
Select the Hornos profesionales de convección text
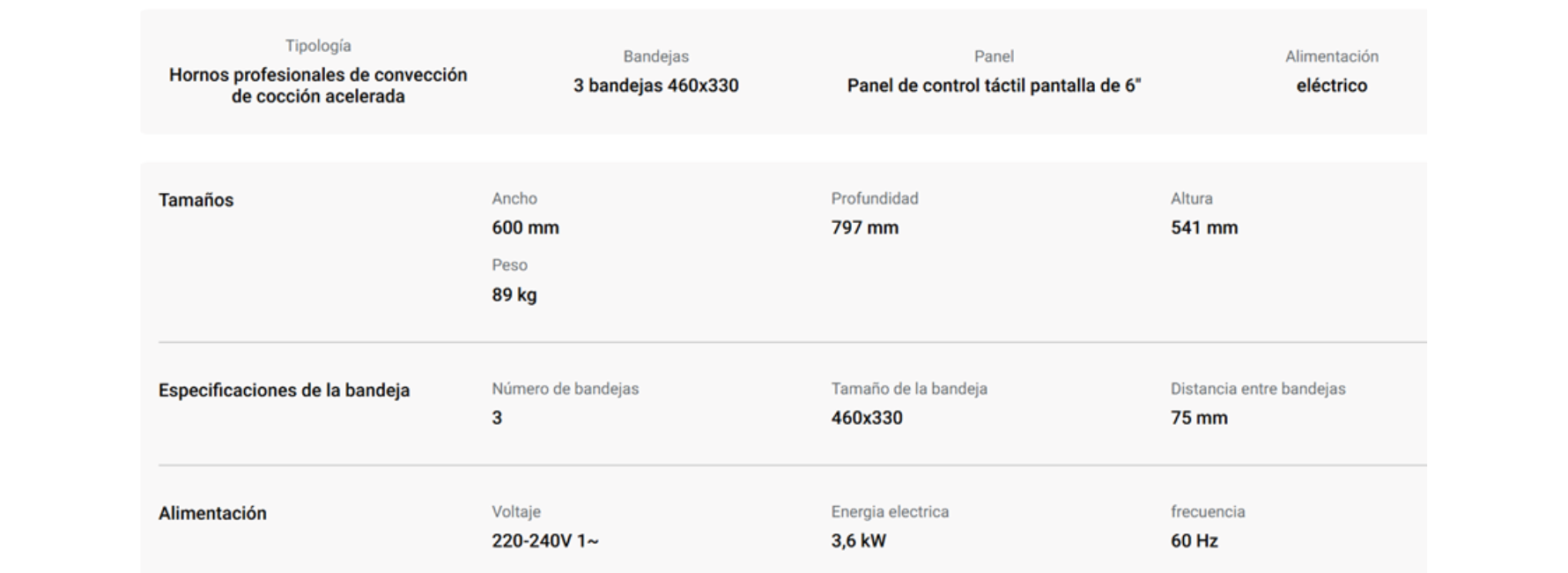(318, 75)
